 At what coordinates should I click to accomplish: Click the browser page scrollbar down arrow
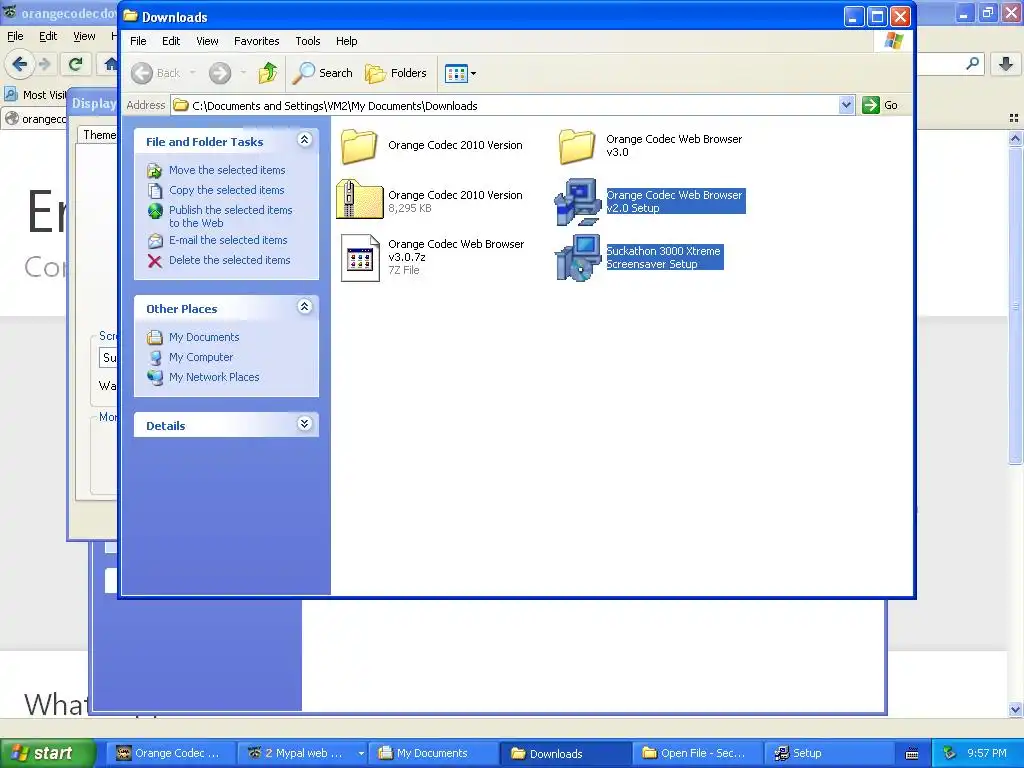click(x=1015, y=709)
